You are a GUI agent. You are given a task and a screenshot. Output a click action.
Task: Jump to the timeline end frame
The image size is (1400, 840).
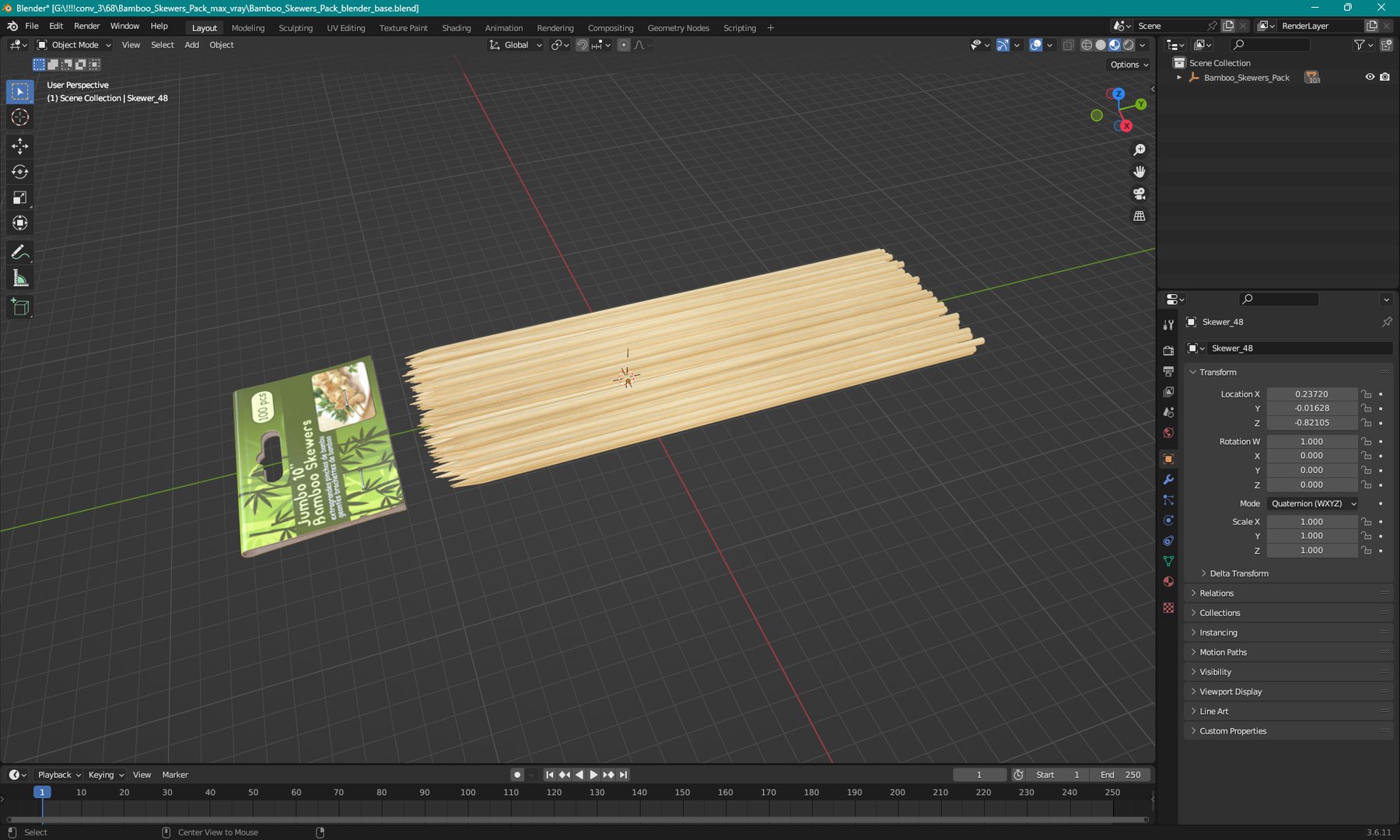coord(623,775)
